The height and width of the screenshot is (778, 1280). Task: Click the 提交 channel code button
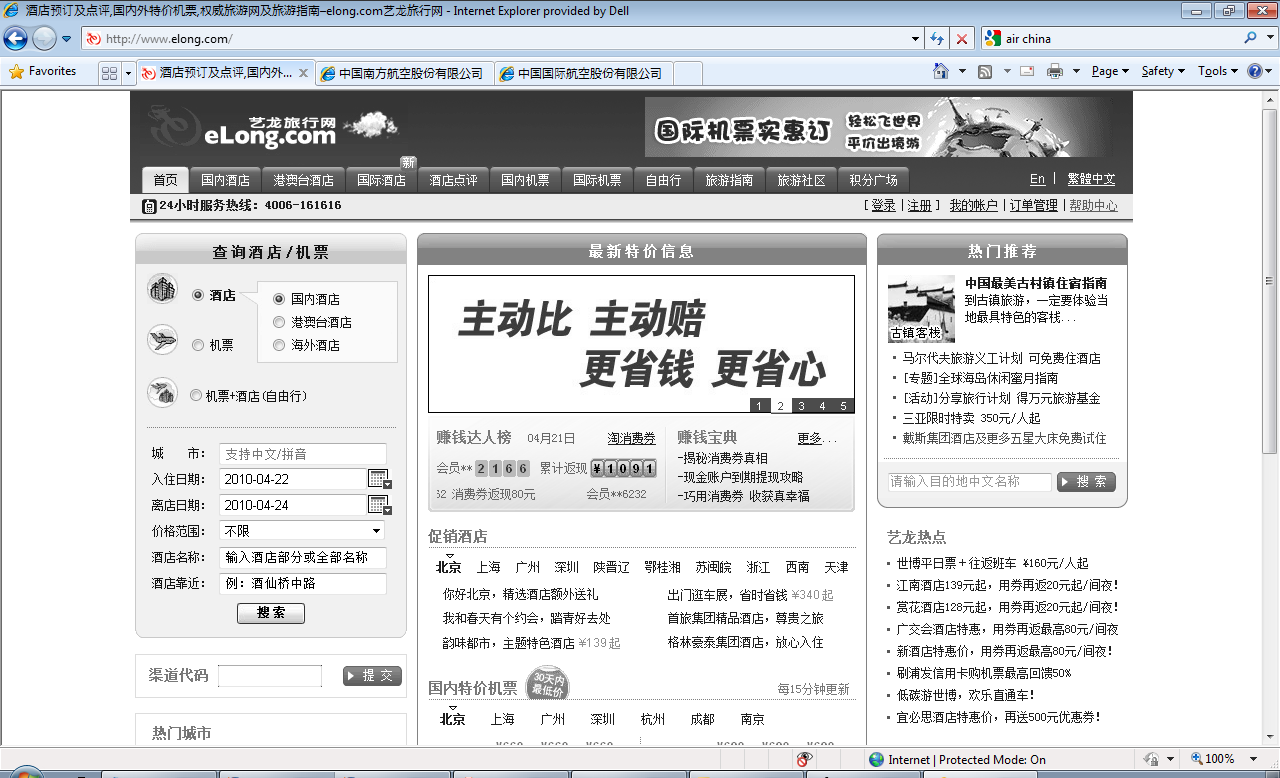[372, 676]
